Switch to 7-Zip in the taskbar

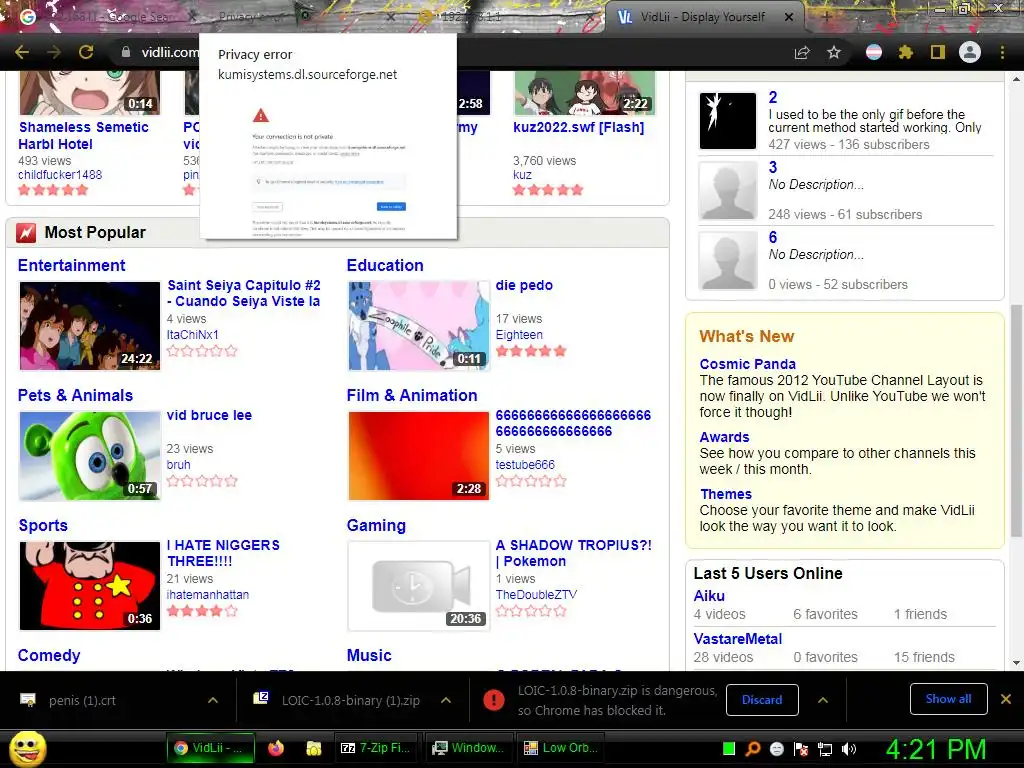(377, 748)
